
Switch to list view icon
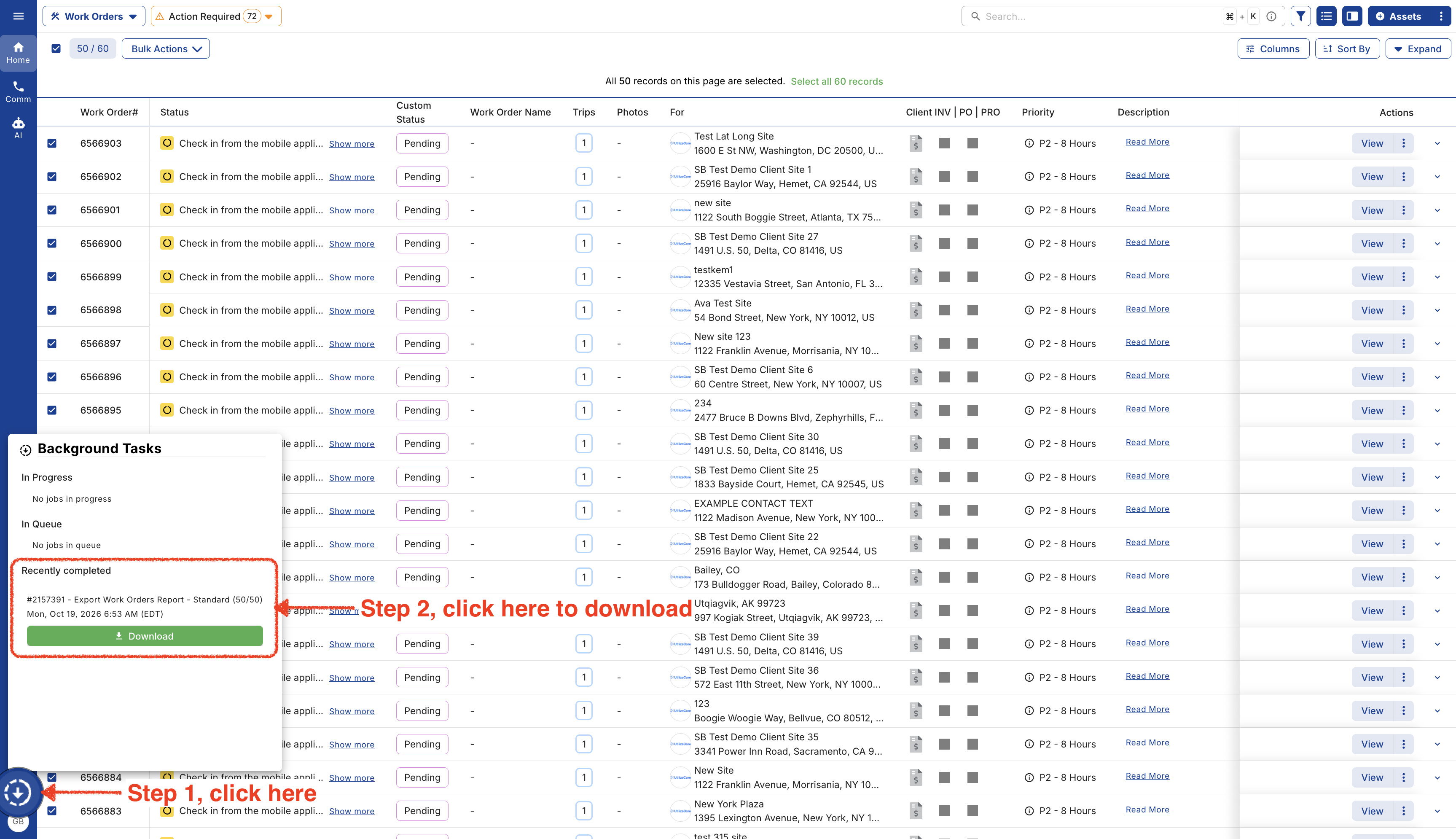click(1327, 16)
